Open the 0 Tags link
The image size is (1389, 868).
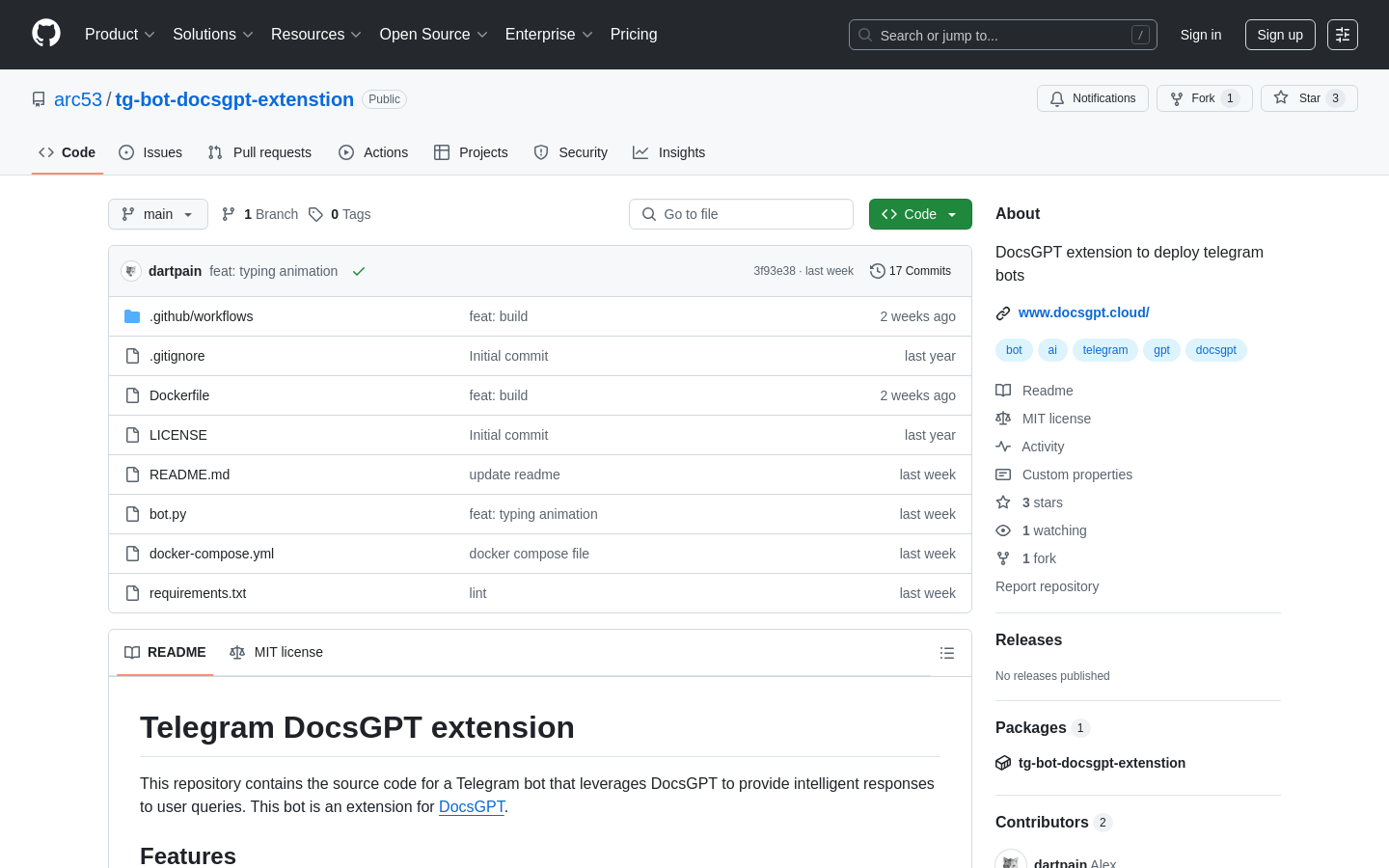[x=340, y=214]
